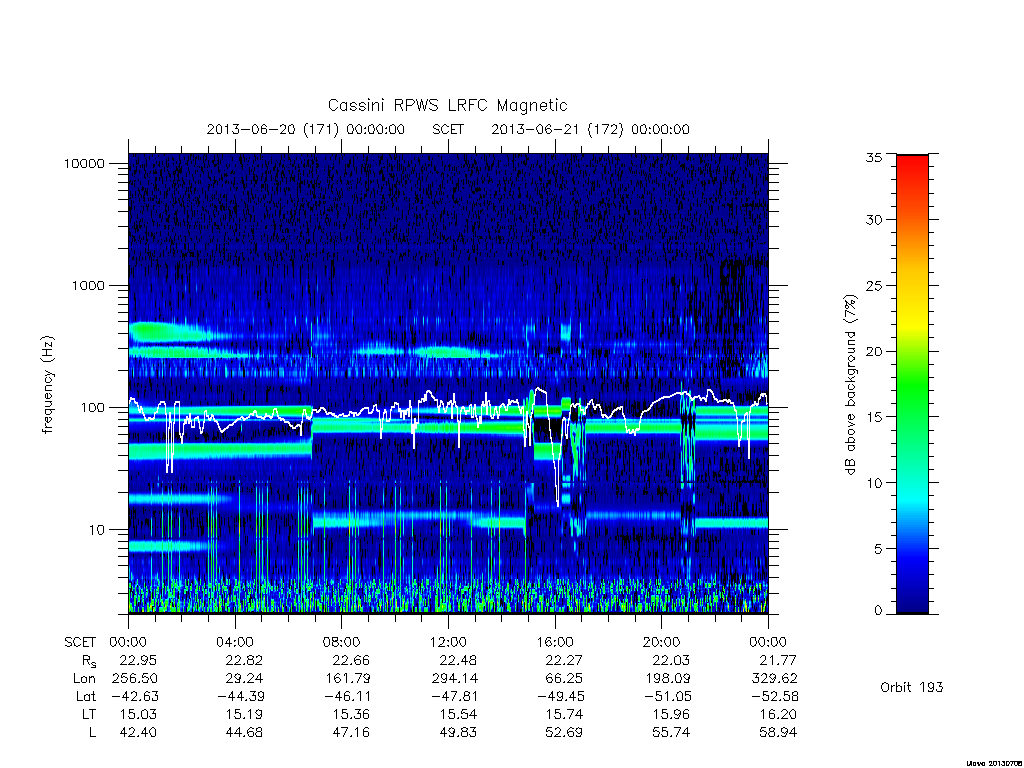Click the "20" value on color scale

click(x=873, y=351)
